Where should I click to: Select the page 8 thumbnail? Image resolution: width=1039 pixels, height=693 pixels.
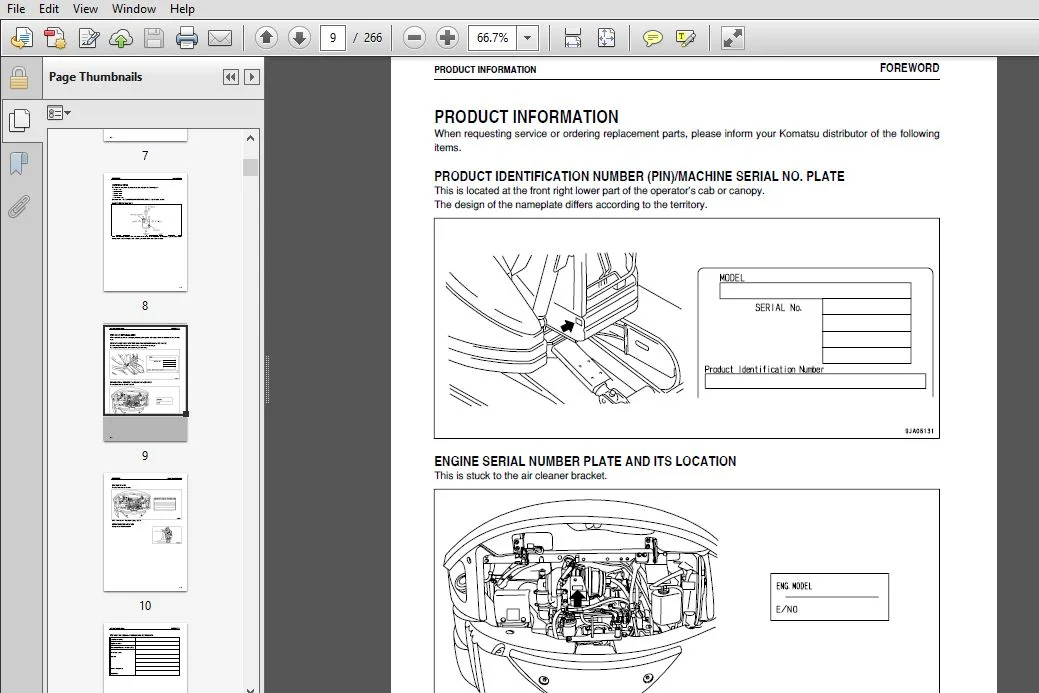tap(145, 233)
